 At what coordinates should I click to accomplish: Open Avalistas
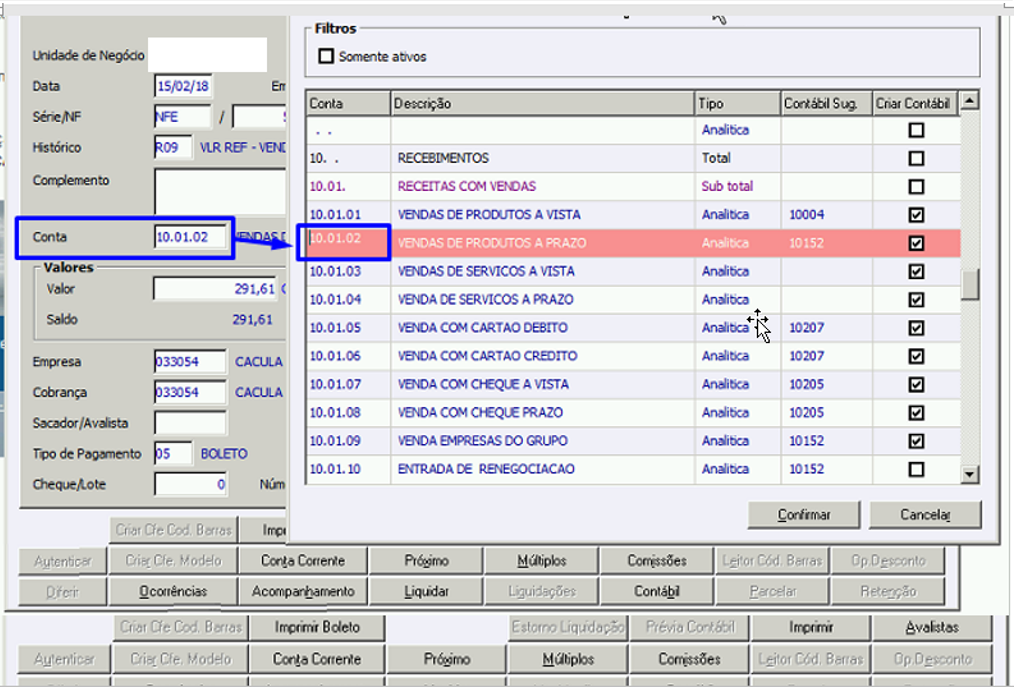931,627
